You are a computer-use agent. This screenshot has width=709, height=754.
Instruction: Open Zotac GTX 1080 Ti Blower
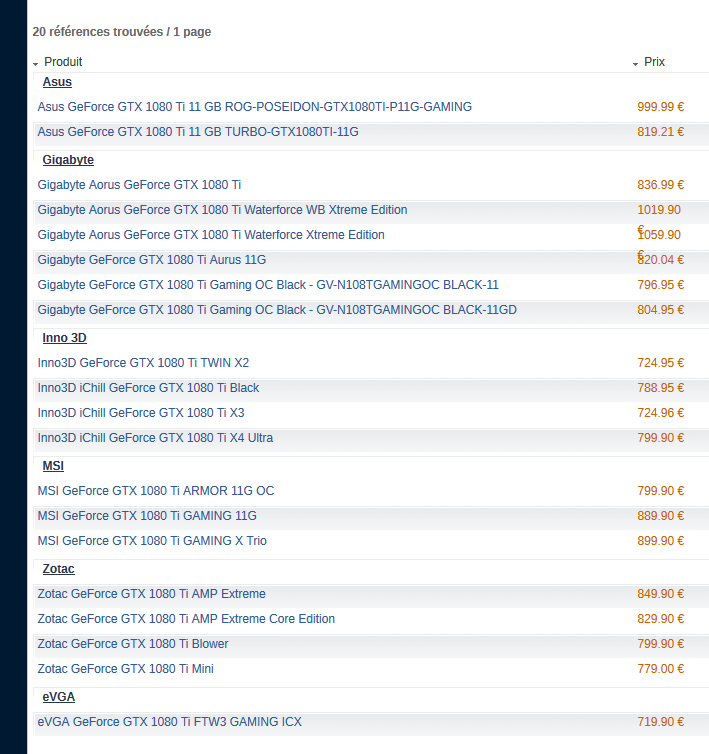pyautogui.click(x=133, y=643)
